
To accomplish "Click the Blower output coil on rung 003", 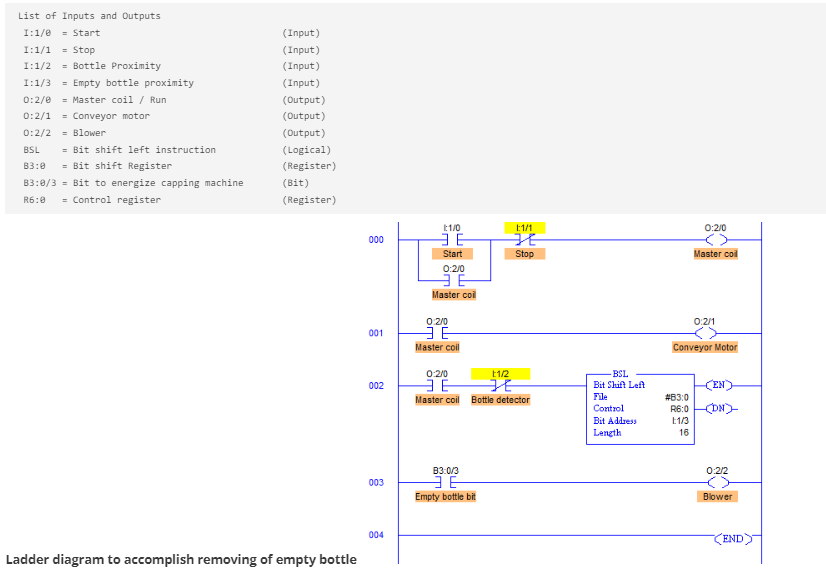I will 717,480.
